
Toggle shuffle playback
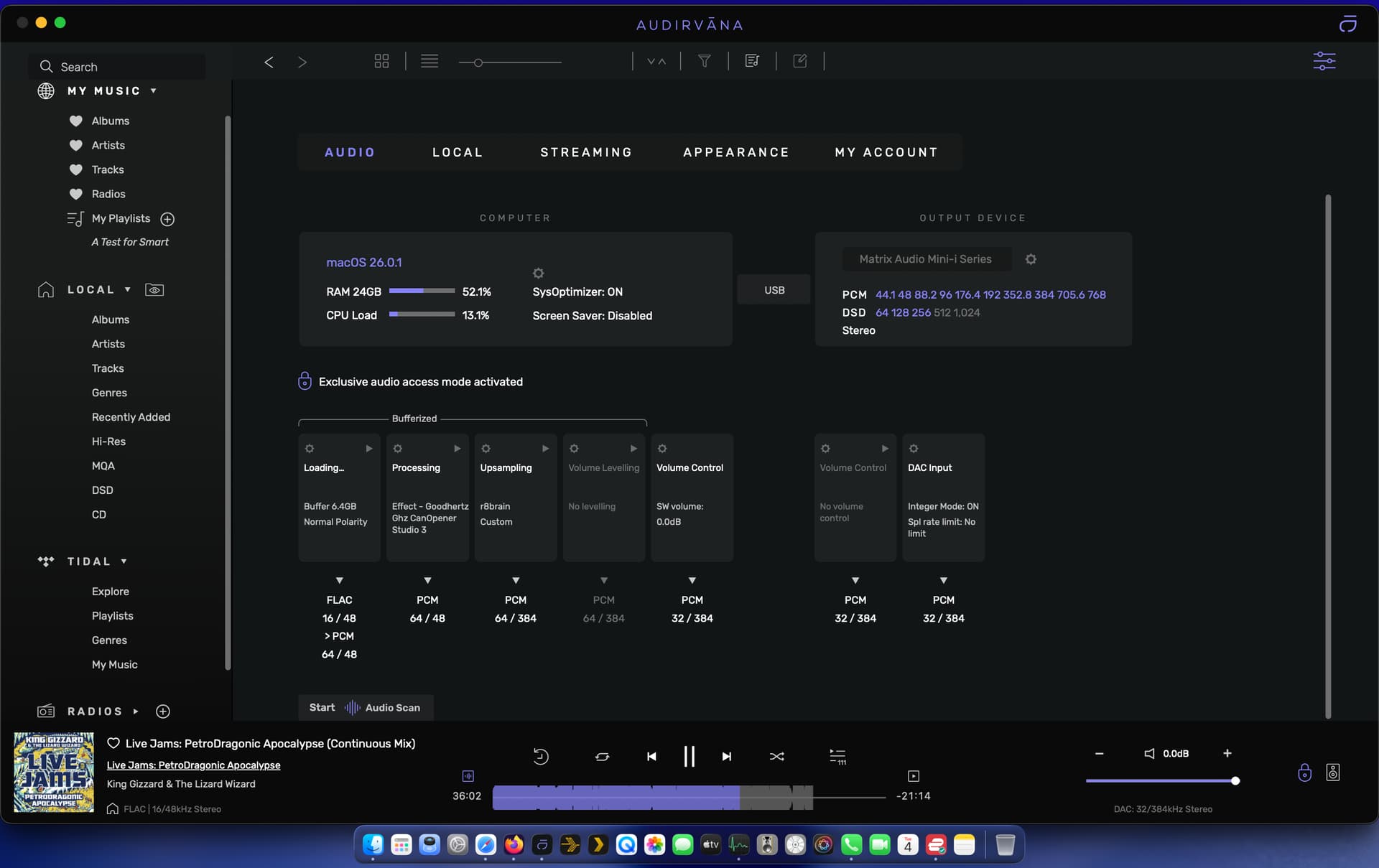point(776,757)
